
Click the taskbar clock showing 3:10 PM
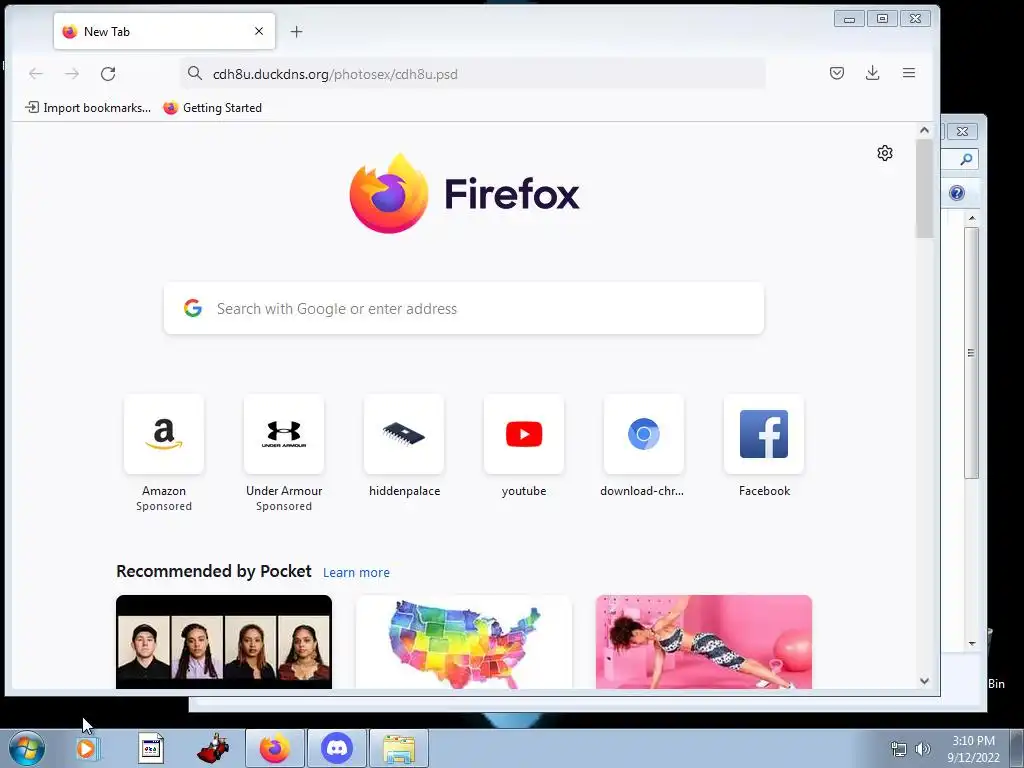[973, 749]
